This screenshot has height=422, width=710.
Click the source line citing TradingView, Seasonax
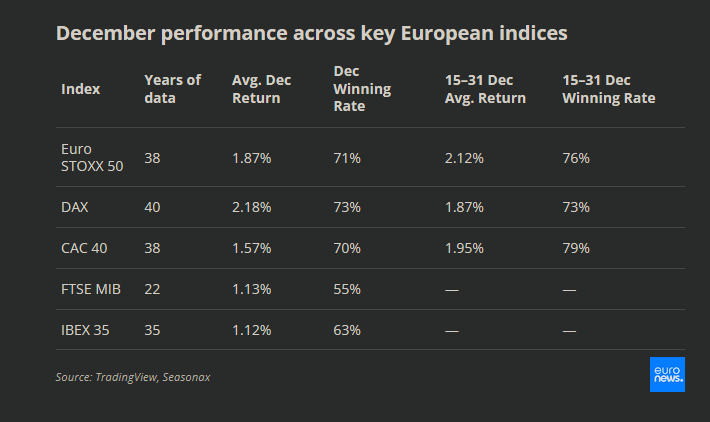[133, 377]
